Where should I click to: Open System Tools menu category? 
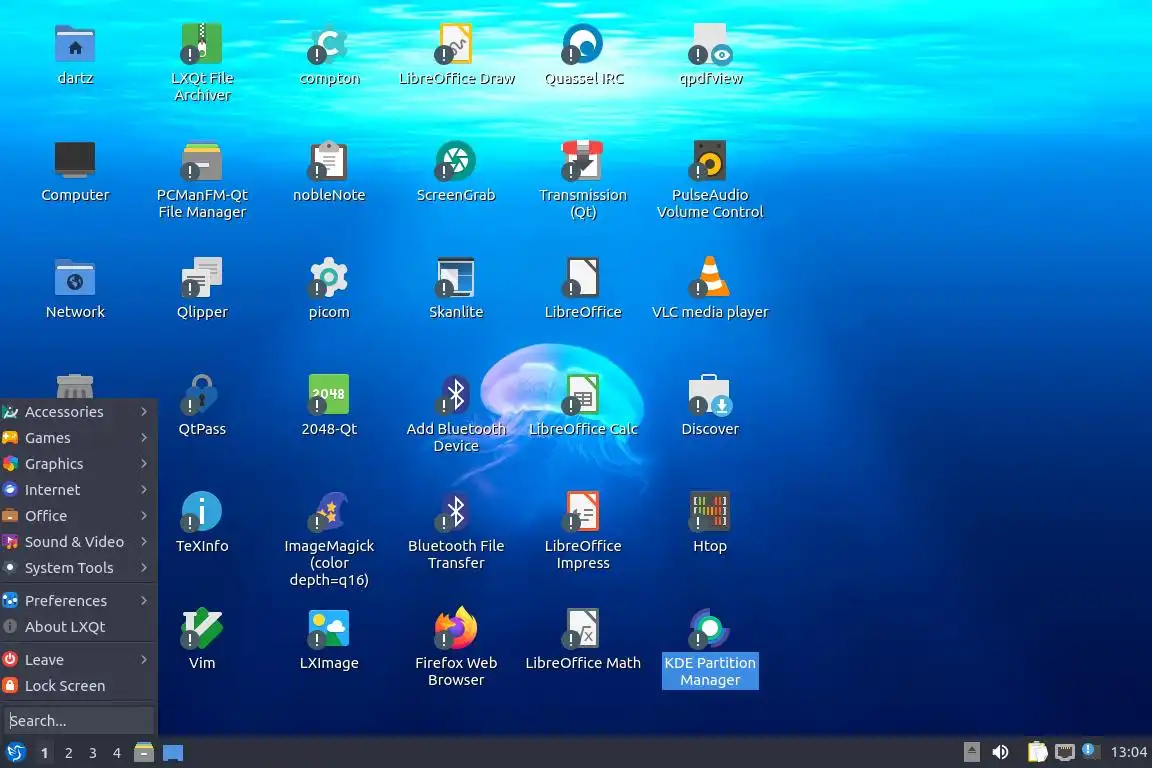point(78,568)
